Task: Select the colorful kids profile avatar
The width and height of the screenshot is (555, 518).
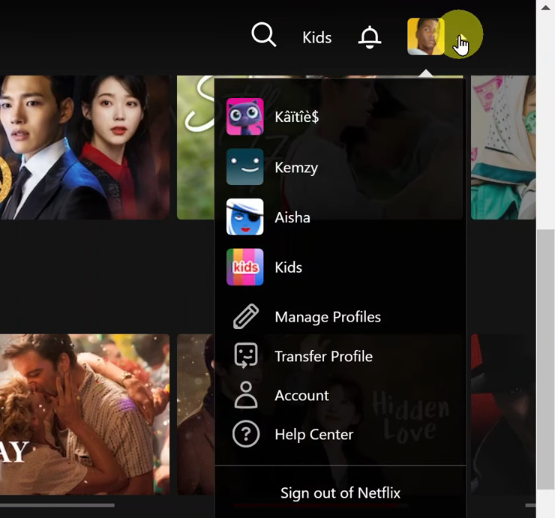Action: coord(245,267)
